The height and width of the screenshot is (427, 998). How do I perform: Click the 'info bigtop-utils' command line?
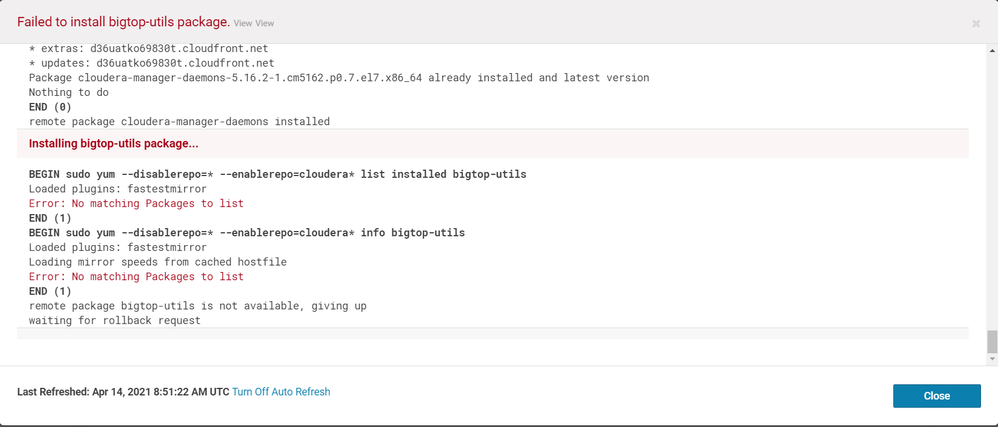click(x=247, y=233)
